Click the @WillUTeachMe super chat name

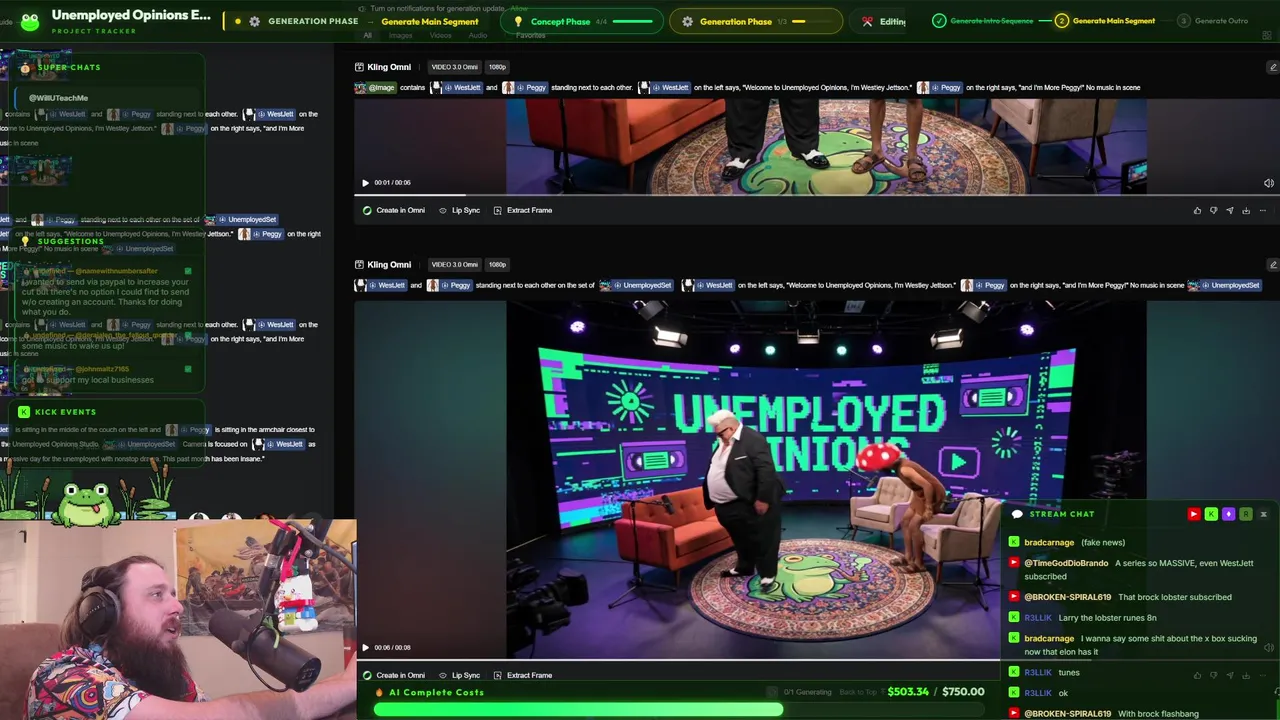coord(58,98)
